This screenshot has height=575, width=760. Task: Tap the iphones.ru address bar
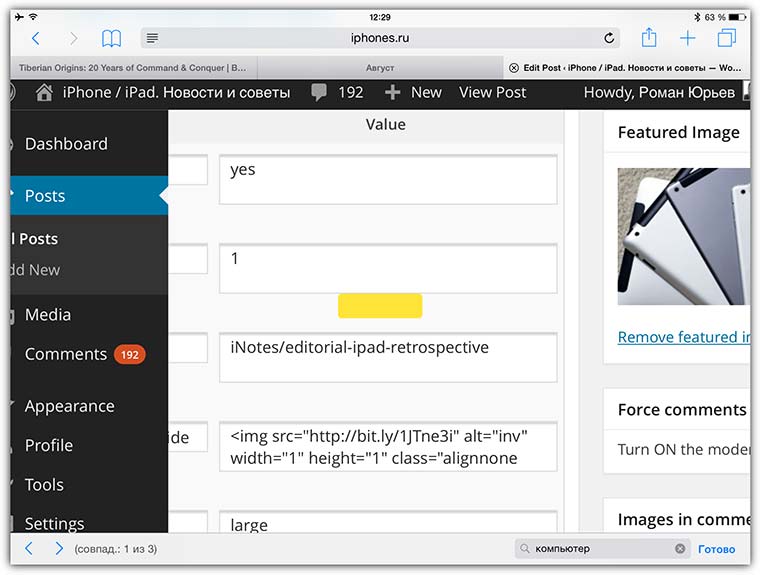click(380, 38)
